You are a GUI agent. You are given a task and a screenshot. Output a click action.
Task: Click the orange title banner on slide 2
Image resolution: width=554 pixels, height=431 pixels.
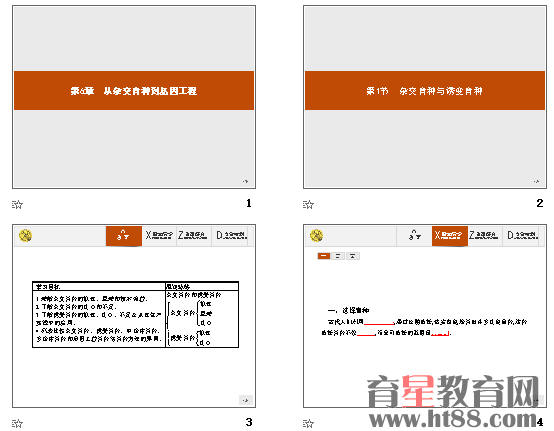(425, 90)
